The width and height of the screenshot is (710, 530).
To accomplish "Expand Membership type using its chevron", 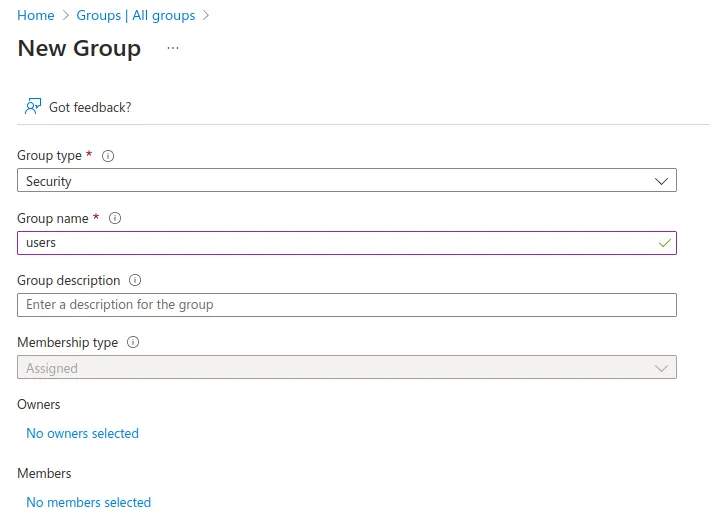I will [x=661, y=368].
